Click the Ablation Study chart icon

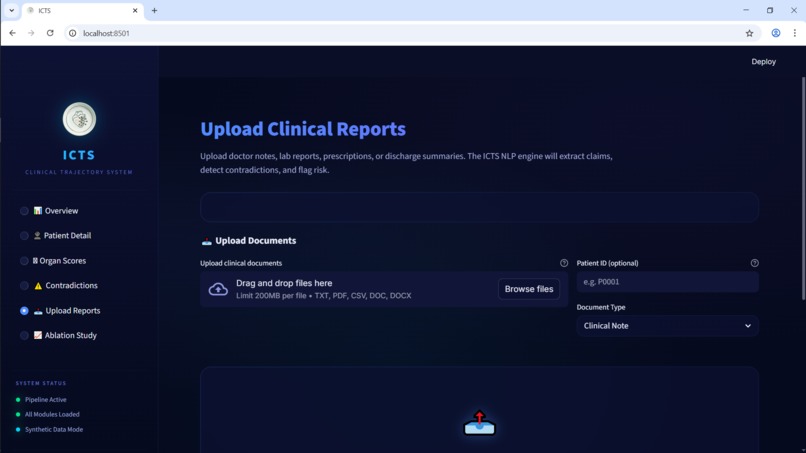point(38,335)
